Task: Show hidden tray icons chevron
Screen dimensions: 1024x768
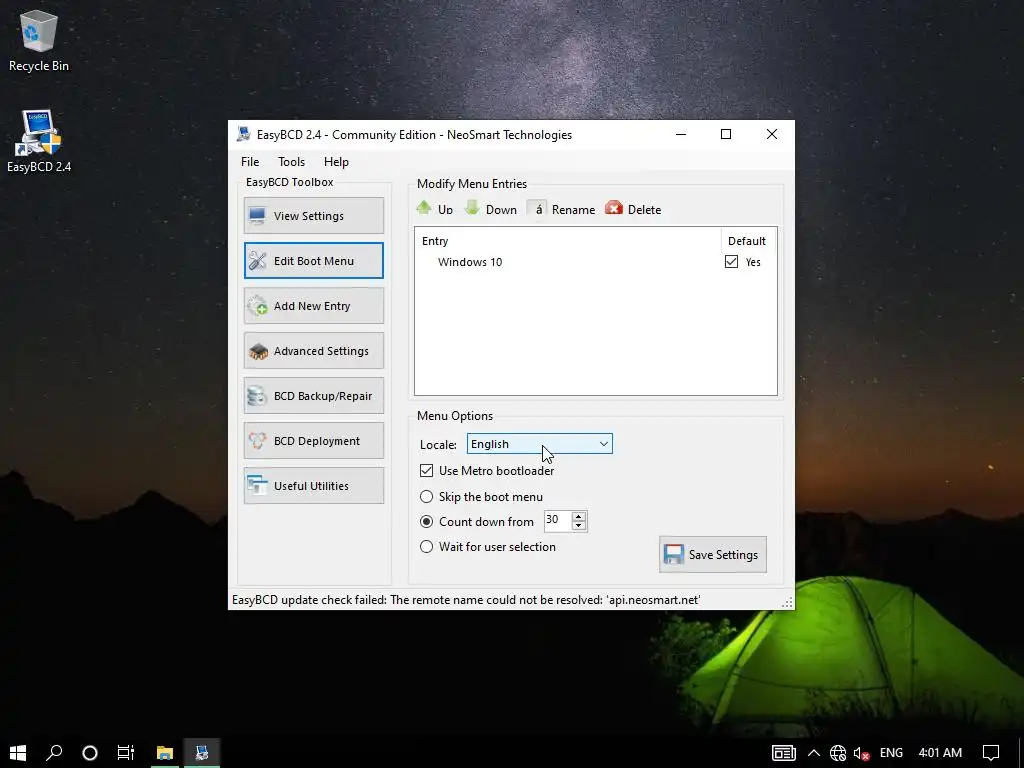Action: [x=814, y=753]
